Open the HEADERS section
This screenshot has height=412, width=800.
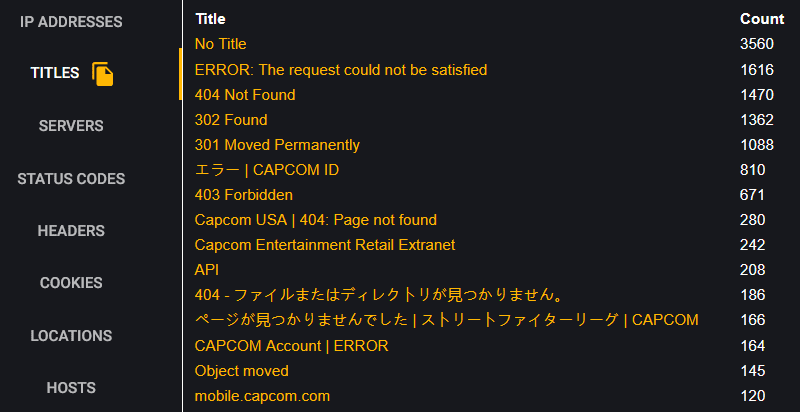71,231
